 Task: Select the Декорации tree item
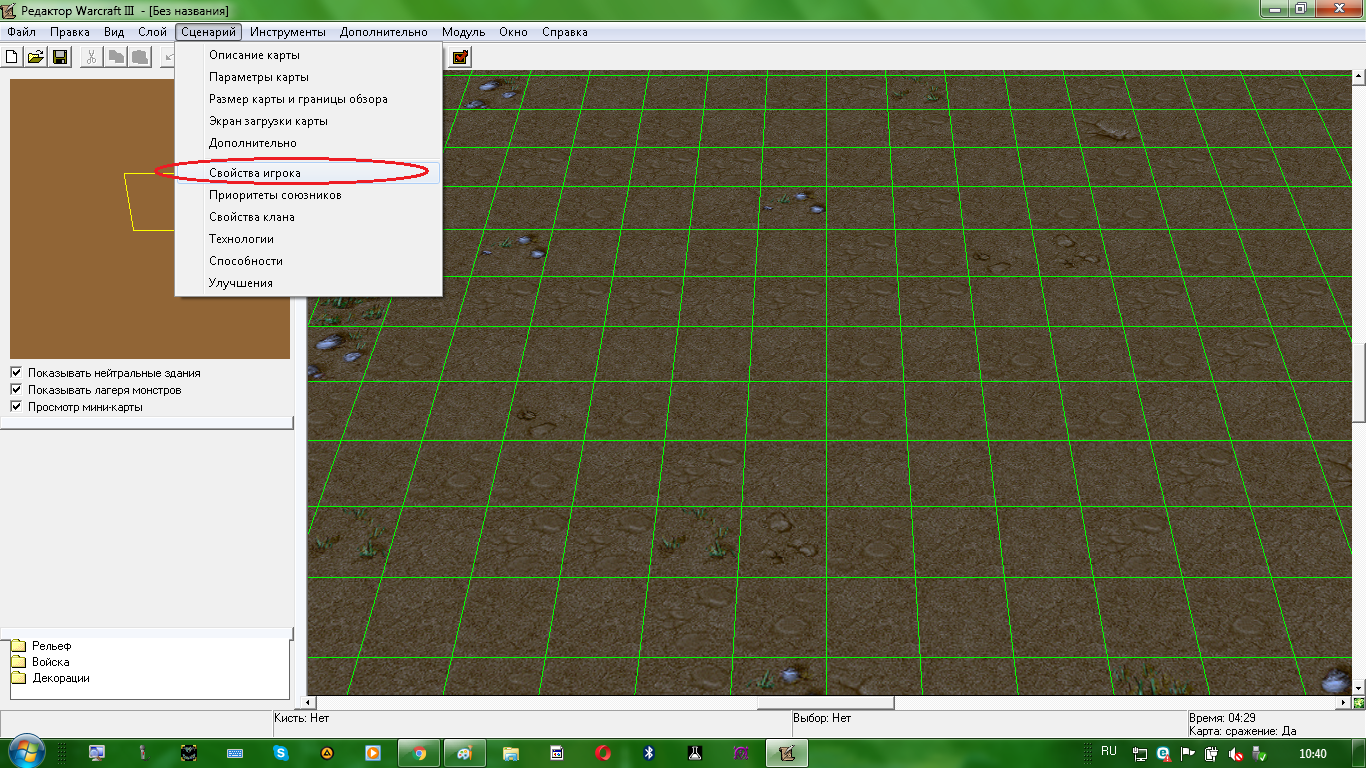coord(61,678)
